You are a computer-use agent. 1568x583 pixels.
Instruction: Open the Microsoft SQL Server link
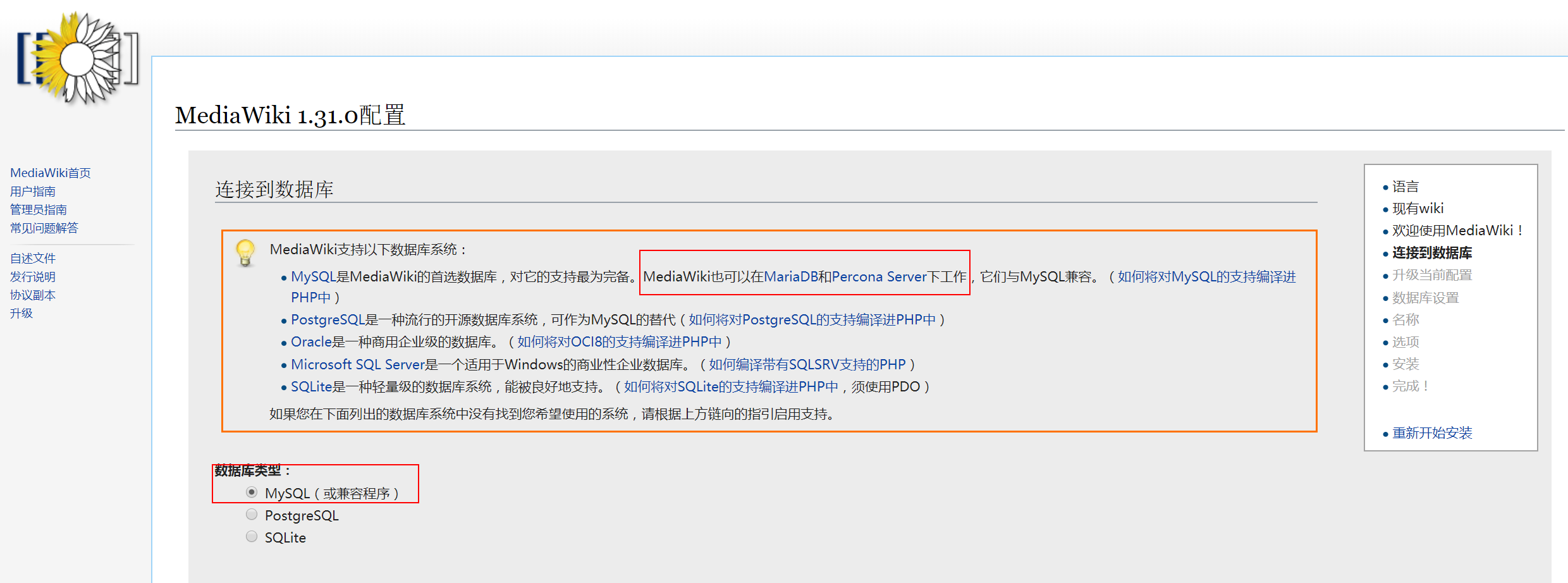tap(358, 365)
